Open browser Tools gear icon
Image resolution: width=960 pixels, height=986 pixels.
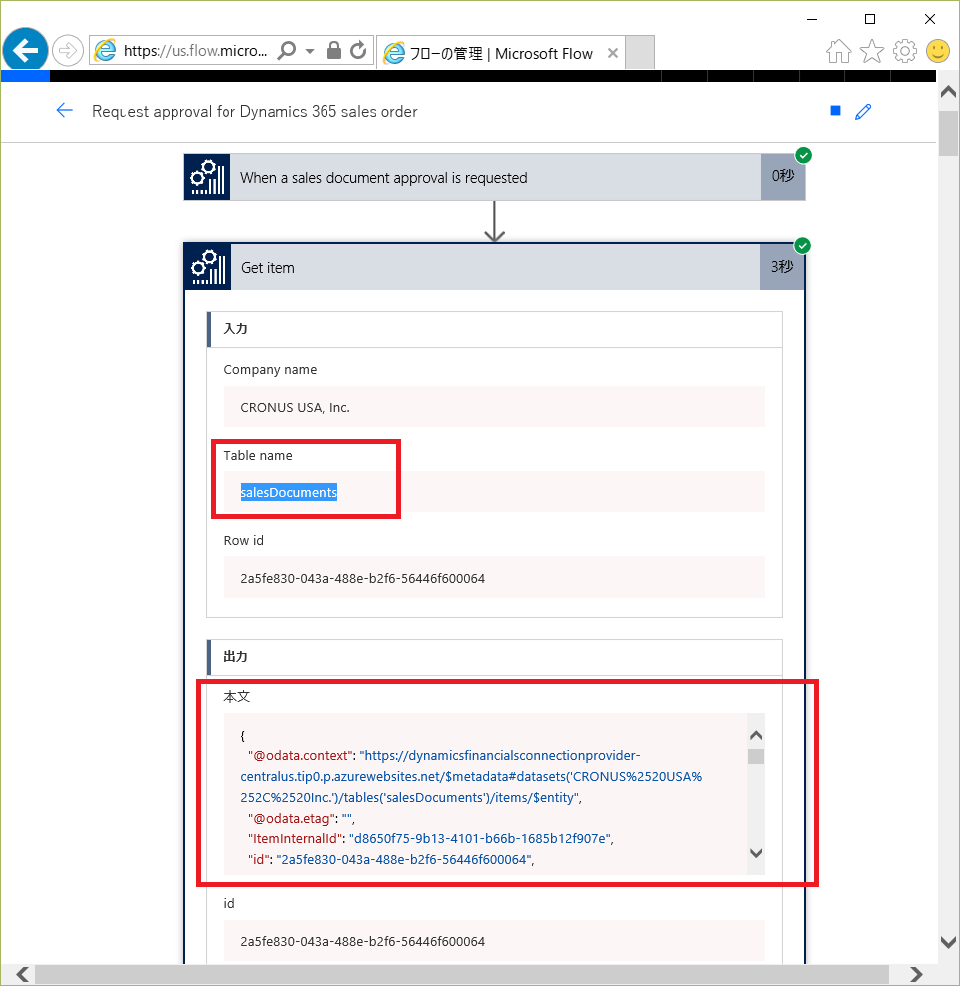(905, 52)
